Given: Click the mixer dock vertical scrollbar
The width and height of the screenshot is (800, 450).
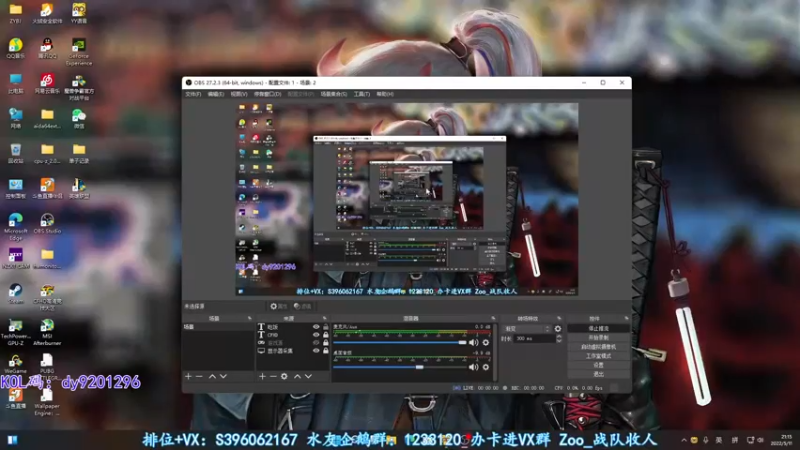Looking at the screenshot, I should (495, 352).
